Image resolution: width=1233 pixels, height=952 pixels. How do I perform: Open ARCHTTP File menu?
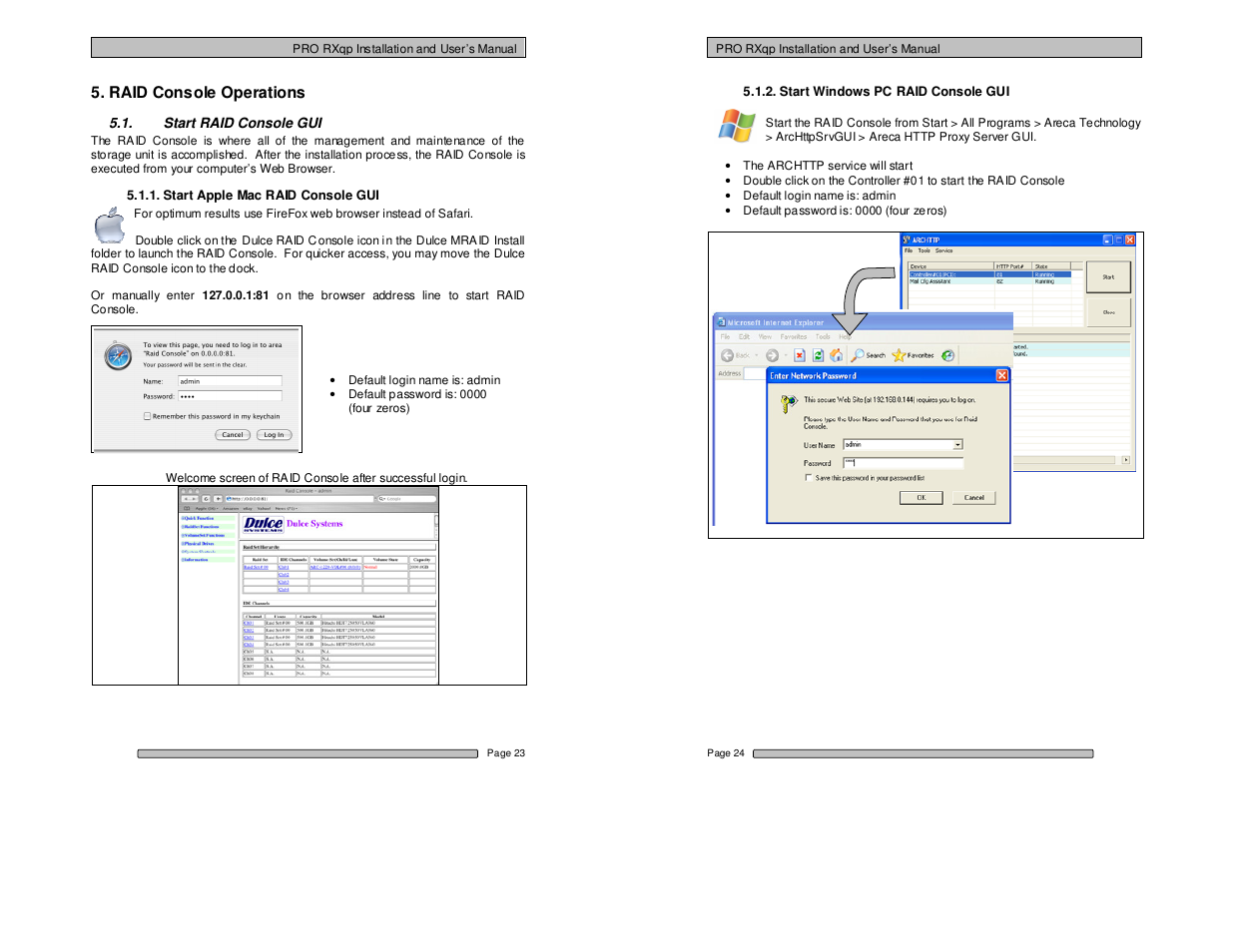click(909, 250)
